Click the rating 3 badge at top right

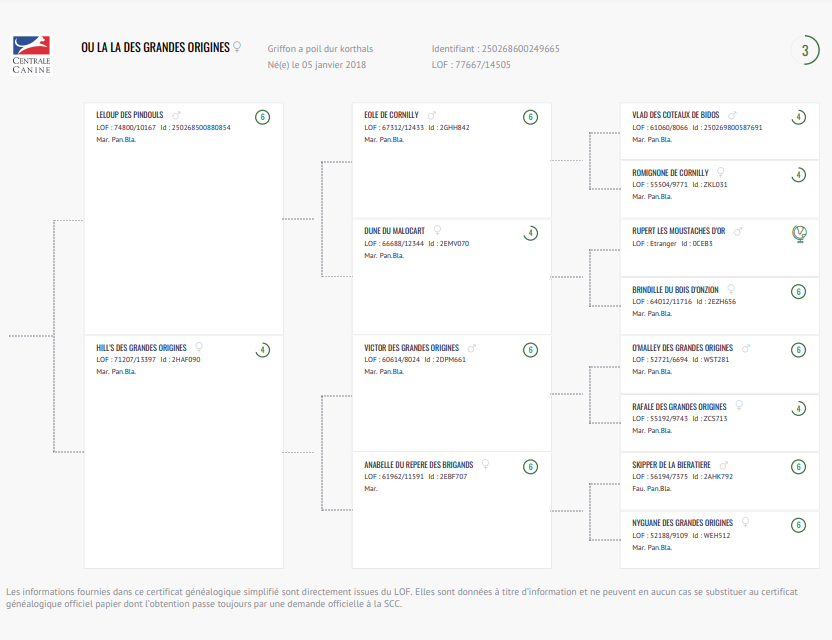[x=805, y=50]
